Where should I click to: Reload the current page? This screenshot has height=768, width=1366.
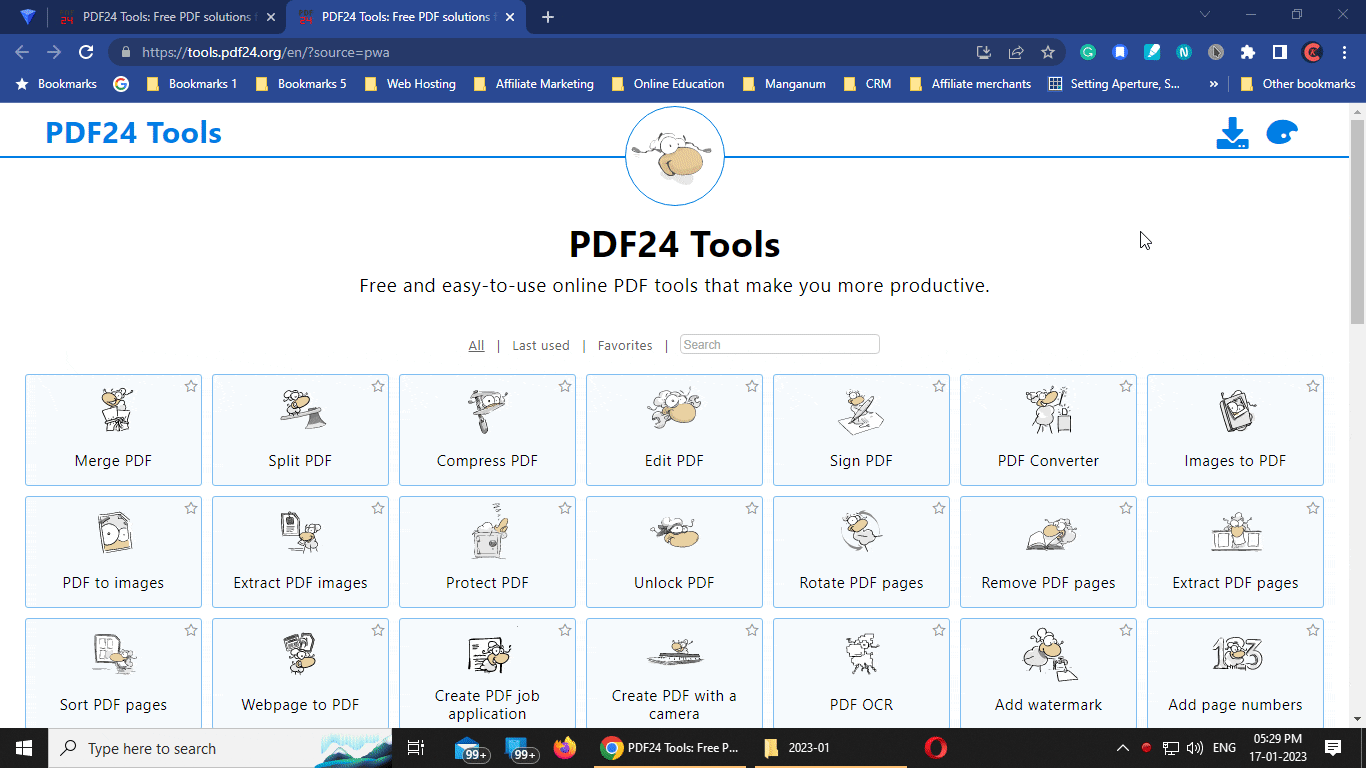(x=86, y=52)
